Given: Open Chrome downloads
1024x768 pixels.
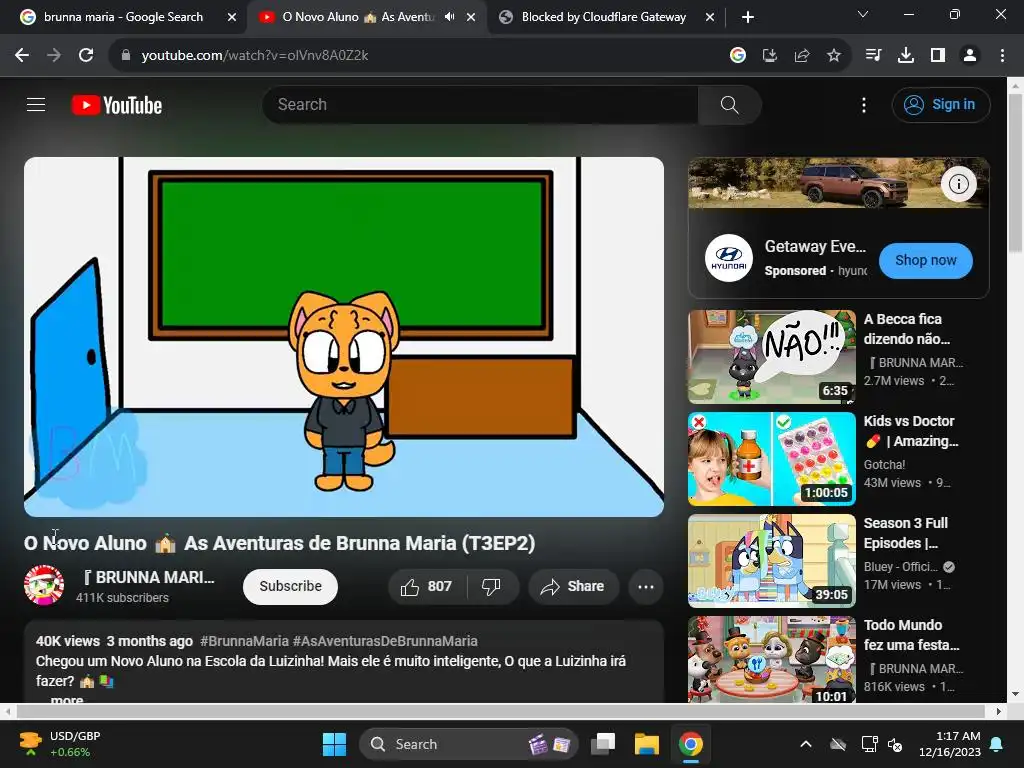Looking at the screenshot, I should (x=905, y=56).
